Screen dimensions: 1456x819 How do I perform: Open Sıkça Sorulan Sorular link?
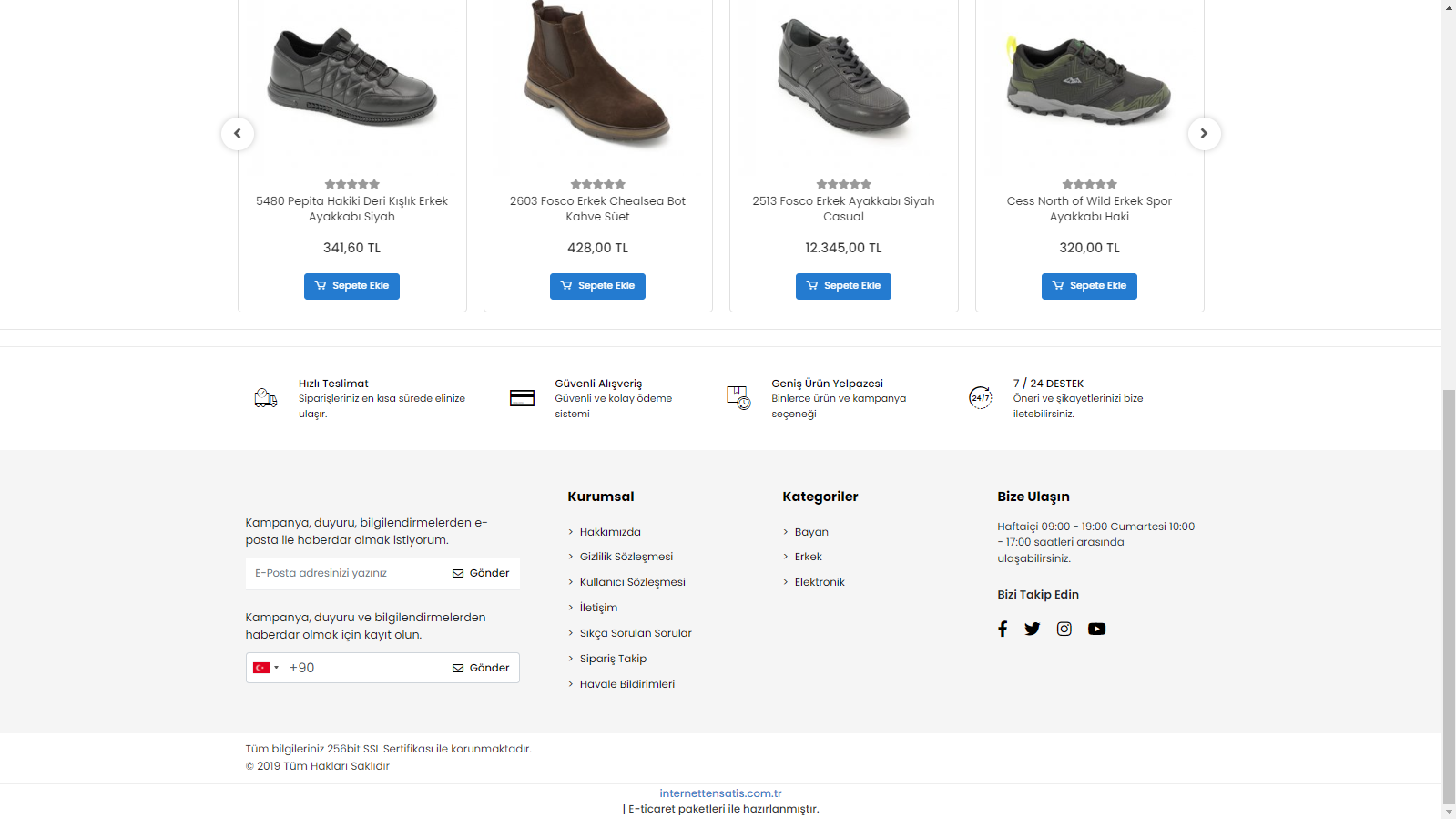click(x=636, y=633)
